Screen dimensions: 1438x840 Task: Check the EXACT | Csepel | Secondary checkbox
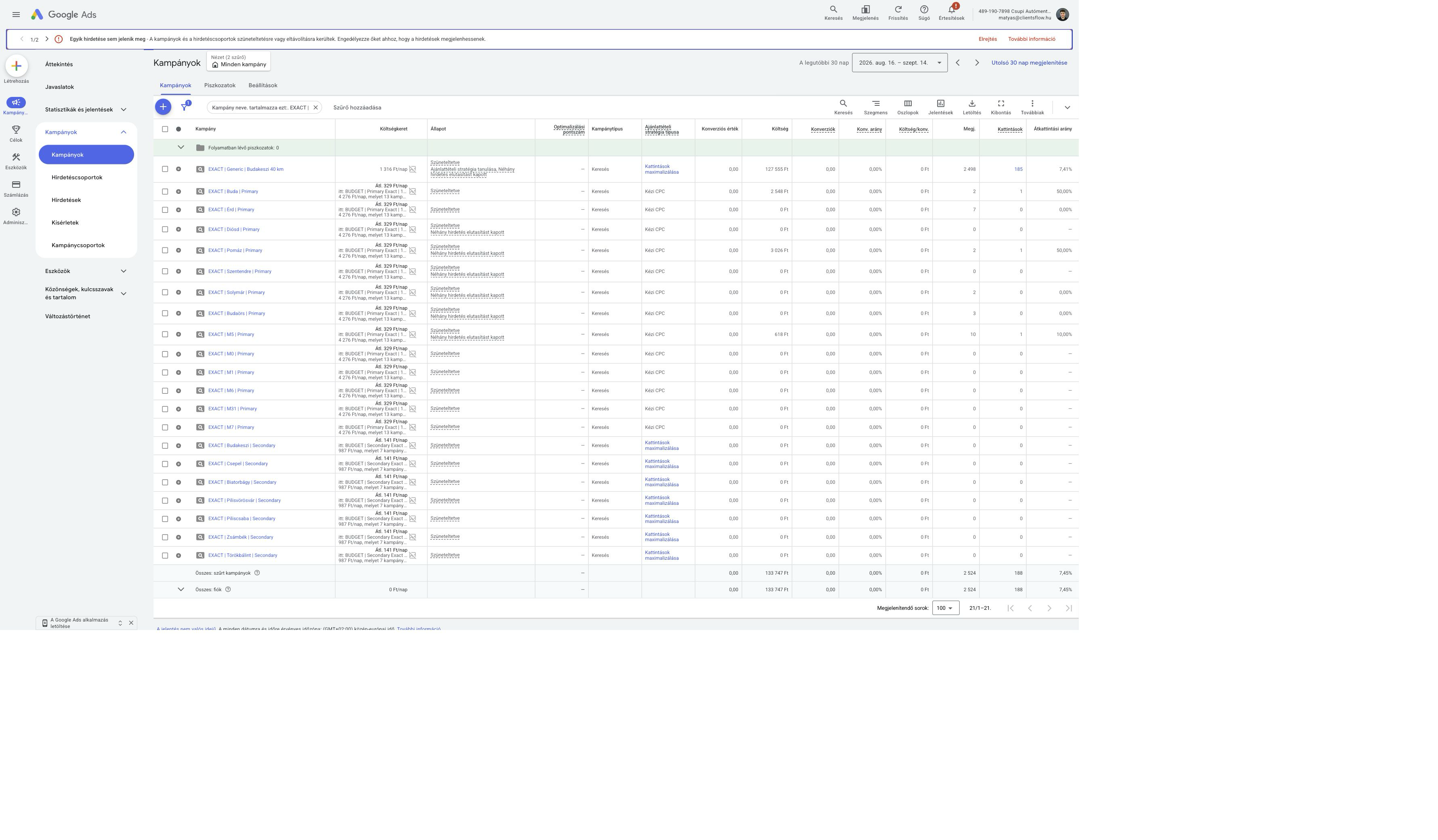165,464
